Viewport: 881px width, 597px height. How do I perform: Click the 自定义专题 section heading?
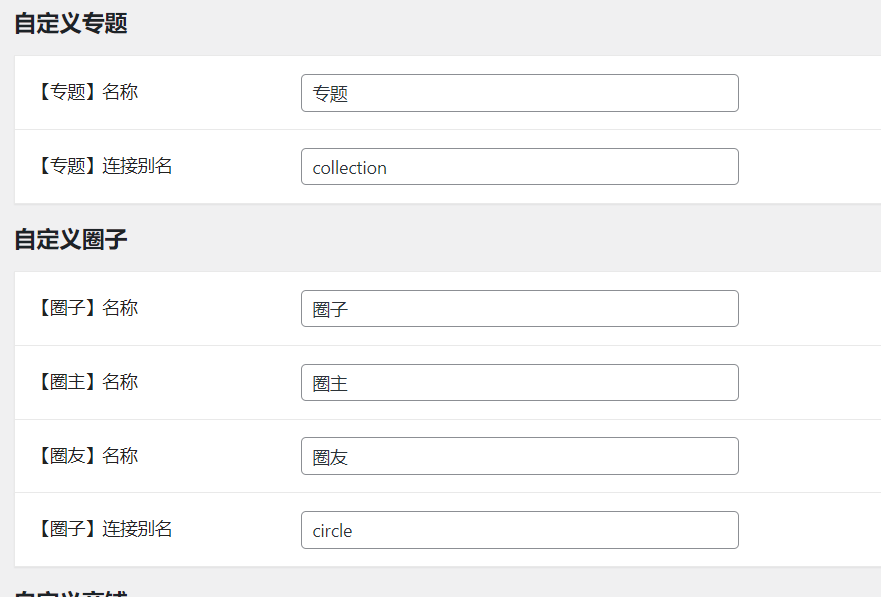(71, 24)
